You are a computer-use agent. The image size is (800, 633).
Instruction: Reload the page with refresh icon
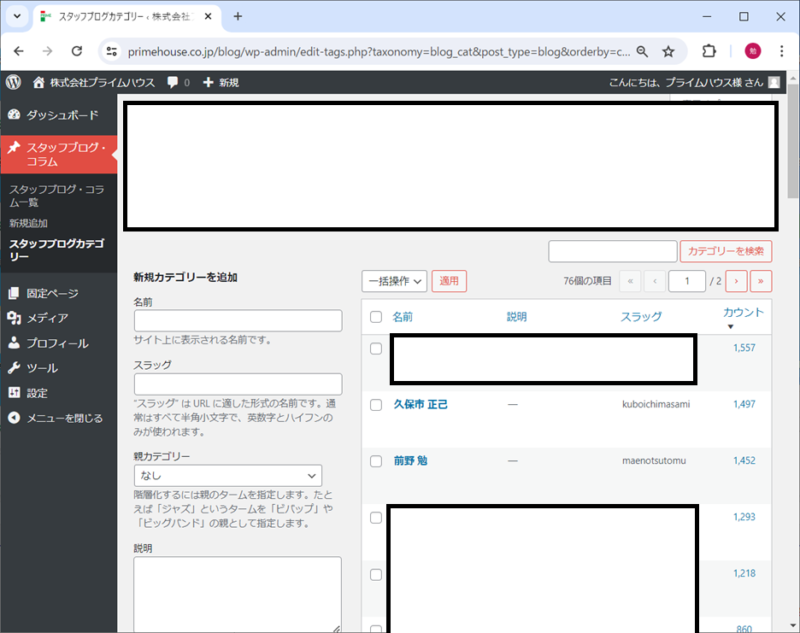coord(77,51)
